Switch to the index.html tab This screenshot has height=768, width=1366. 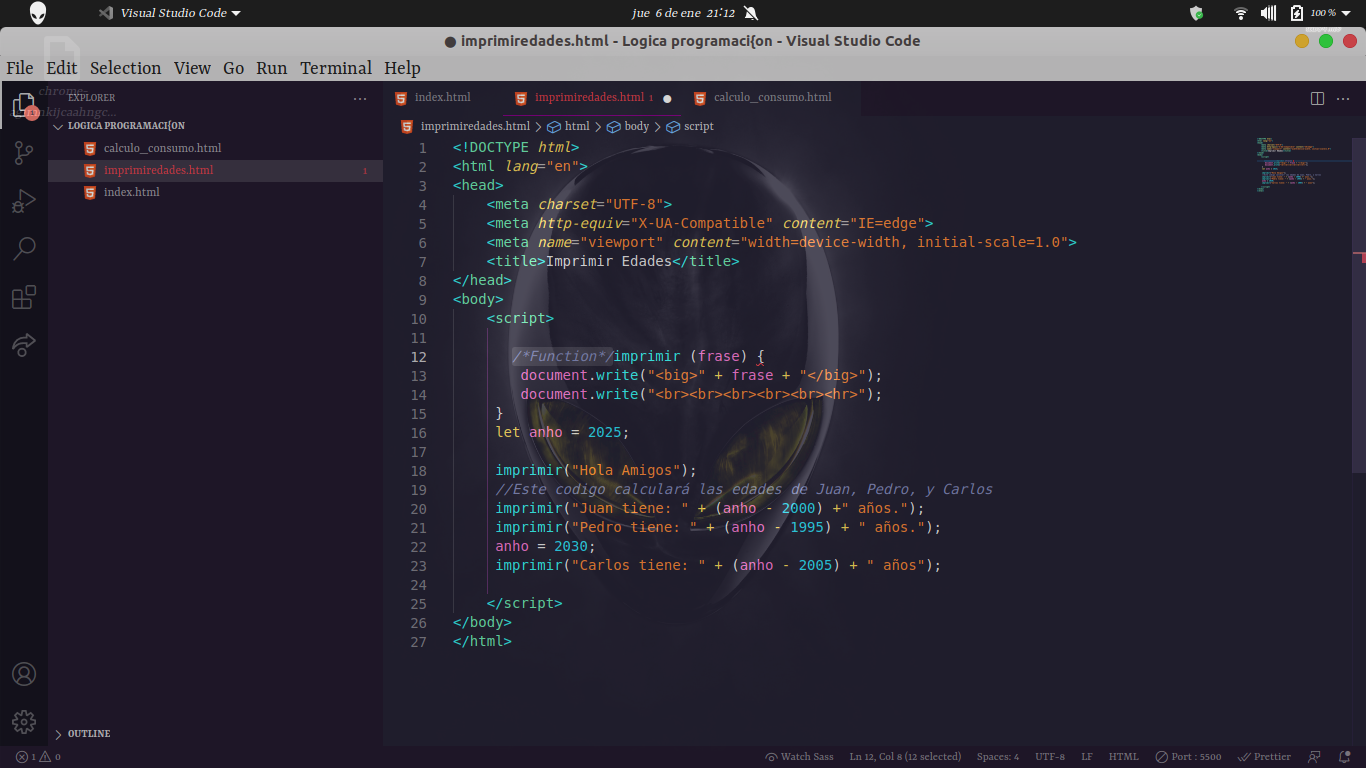click(x=442, y=98)
